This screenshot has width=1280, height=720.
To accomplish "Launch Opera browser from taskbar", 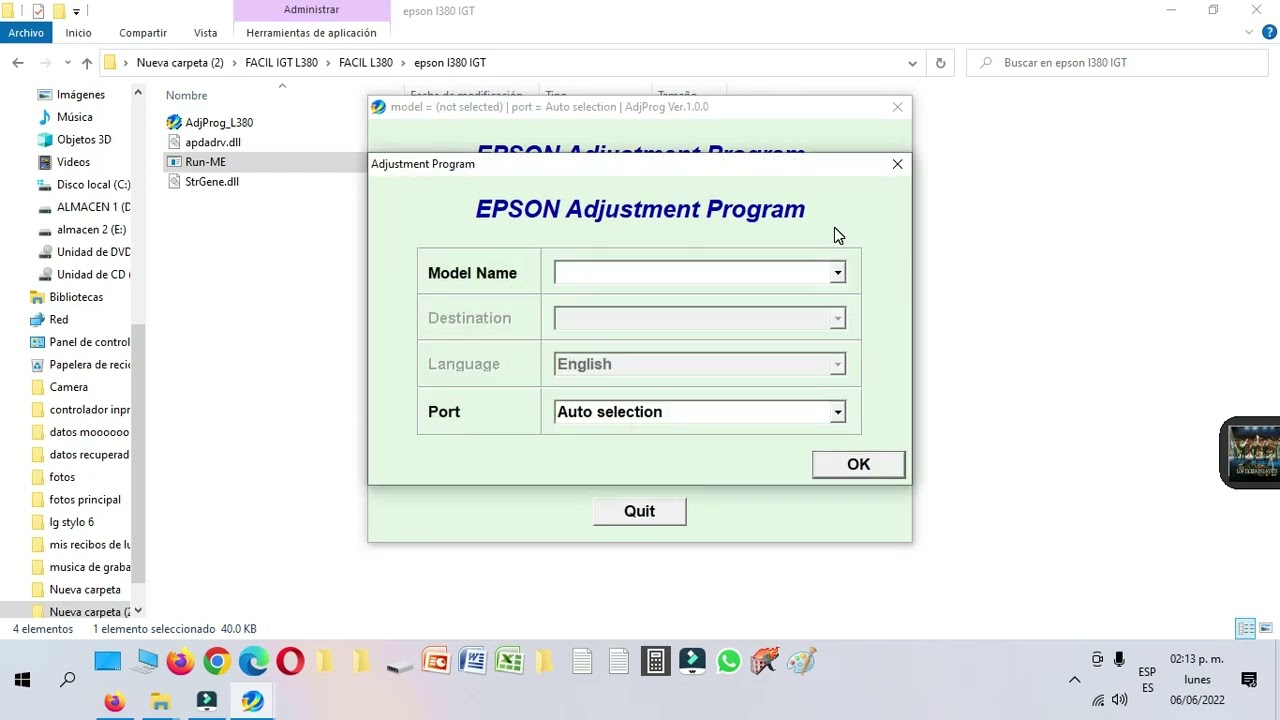I will tap(290, 661).
